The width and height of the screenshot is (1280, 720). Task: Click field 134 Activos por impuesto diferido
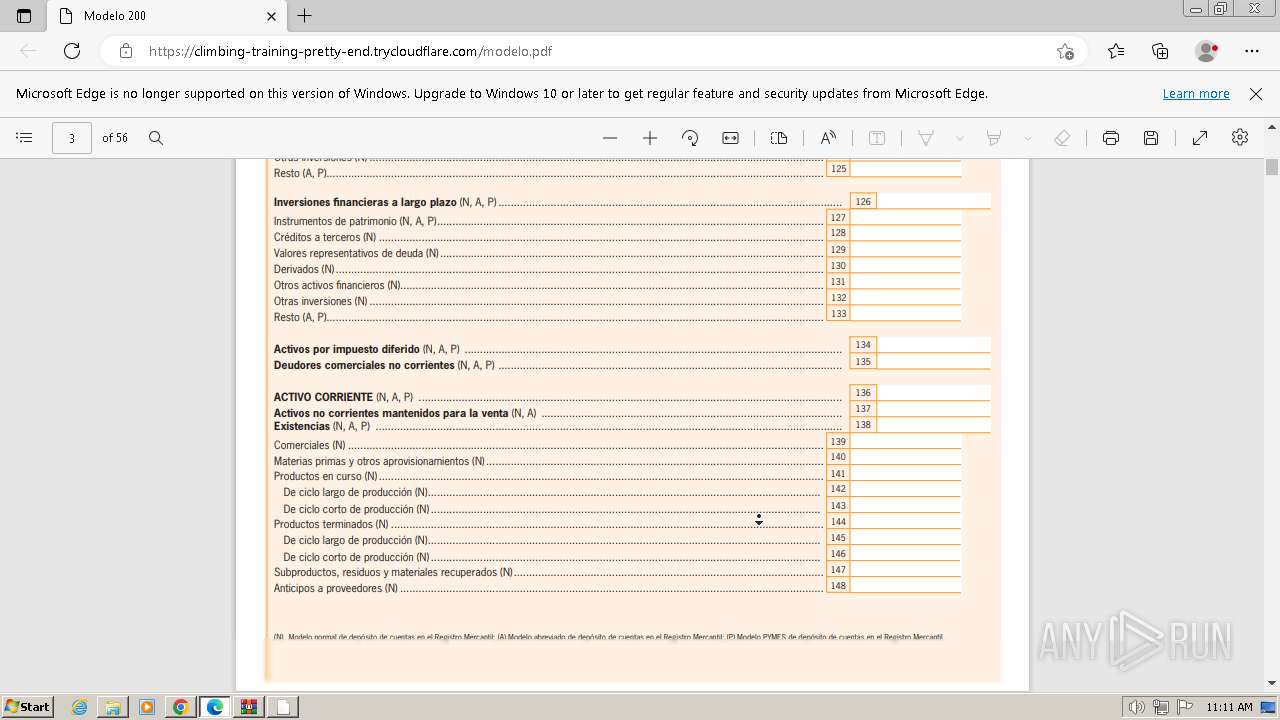click(933, 344)
